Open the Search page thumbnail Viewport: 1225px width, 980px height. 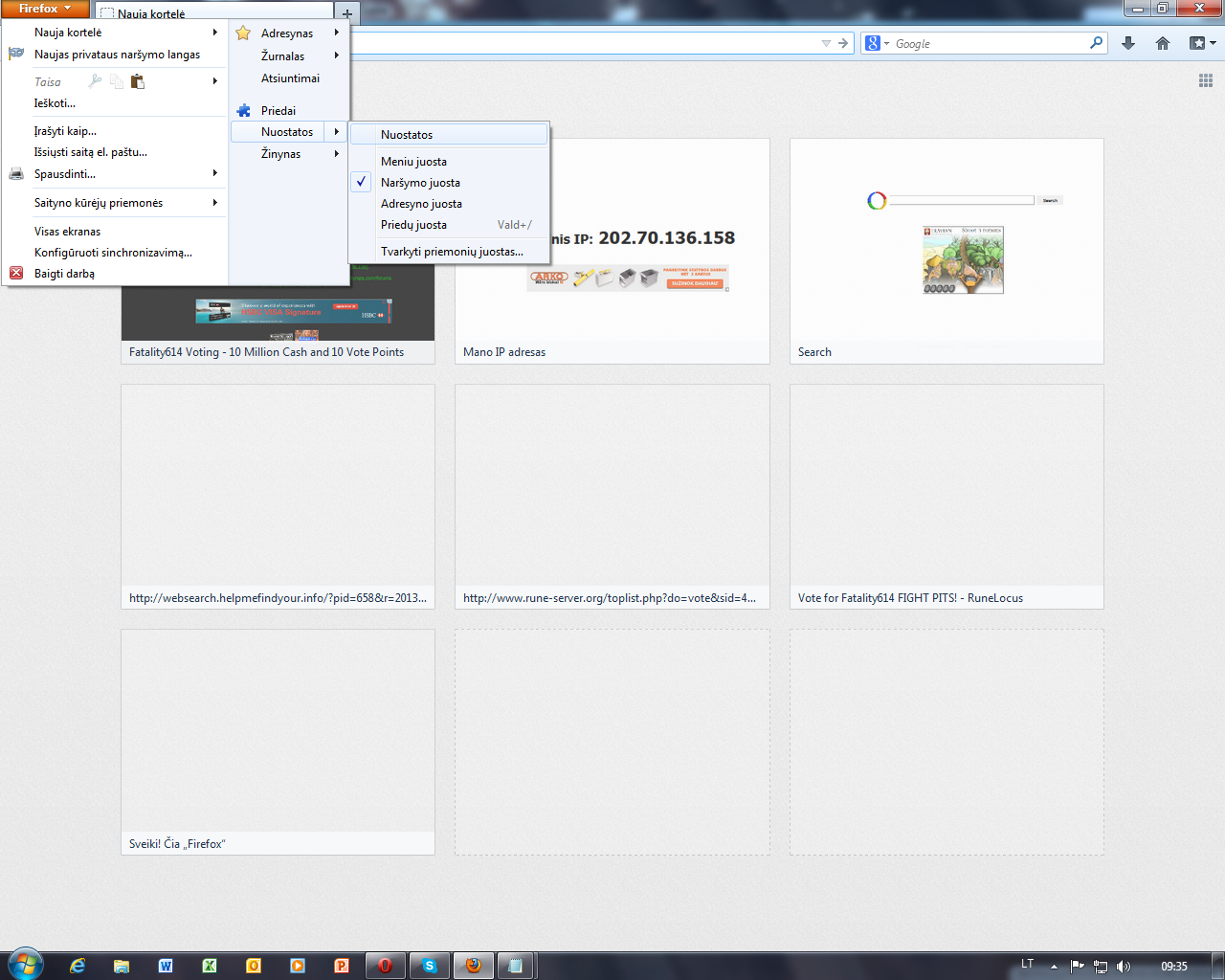tap(947, 251)
